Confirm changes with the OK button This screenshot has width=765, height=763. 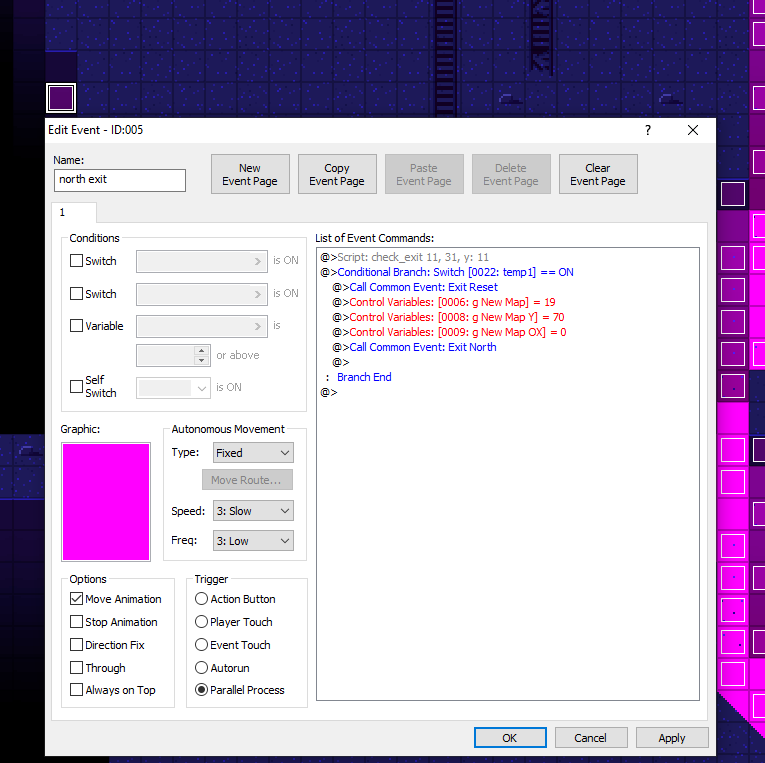(509, 738)
